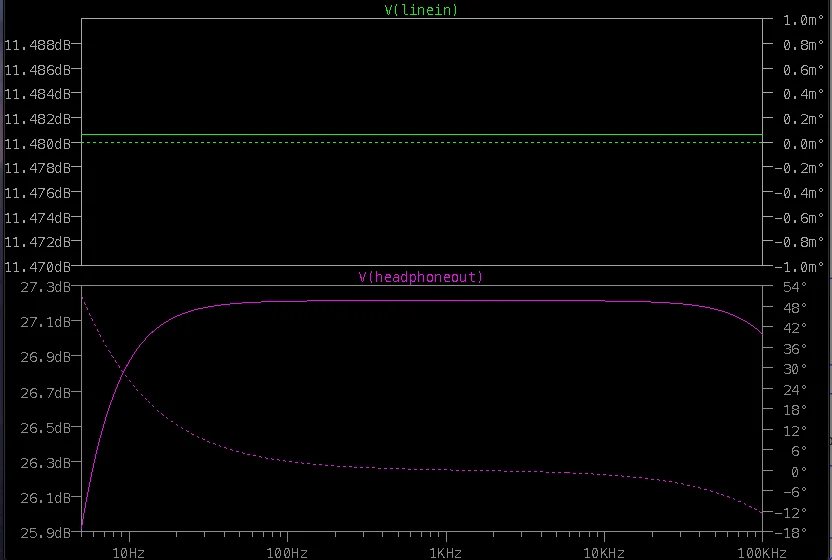The height and width of the screenshot is (560, 832).
Task: Click the 11.486dB axis label
Action: (38, 70)
